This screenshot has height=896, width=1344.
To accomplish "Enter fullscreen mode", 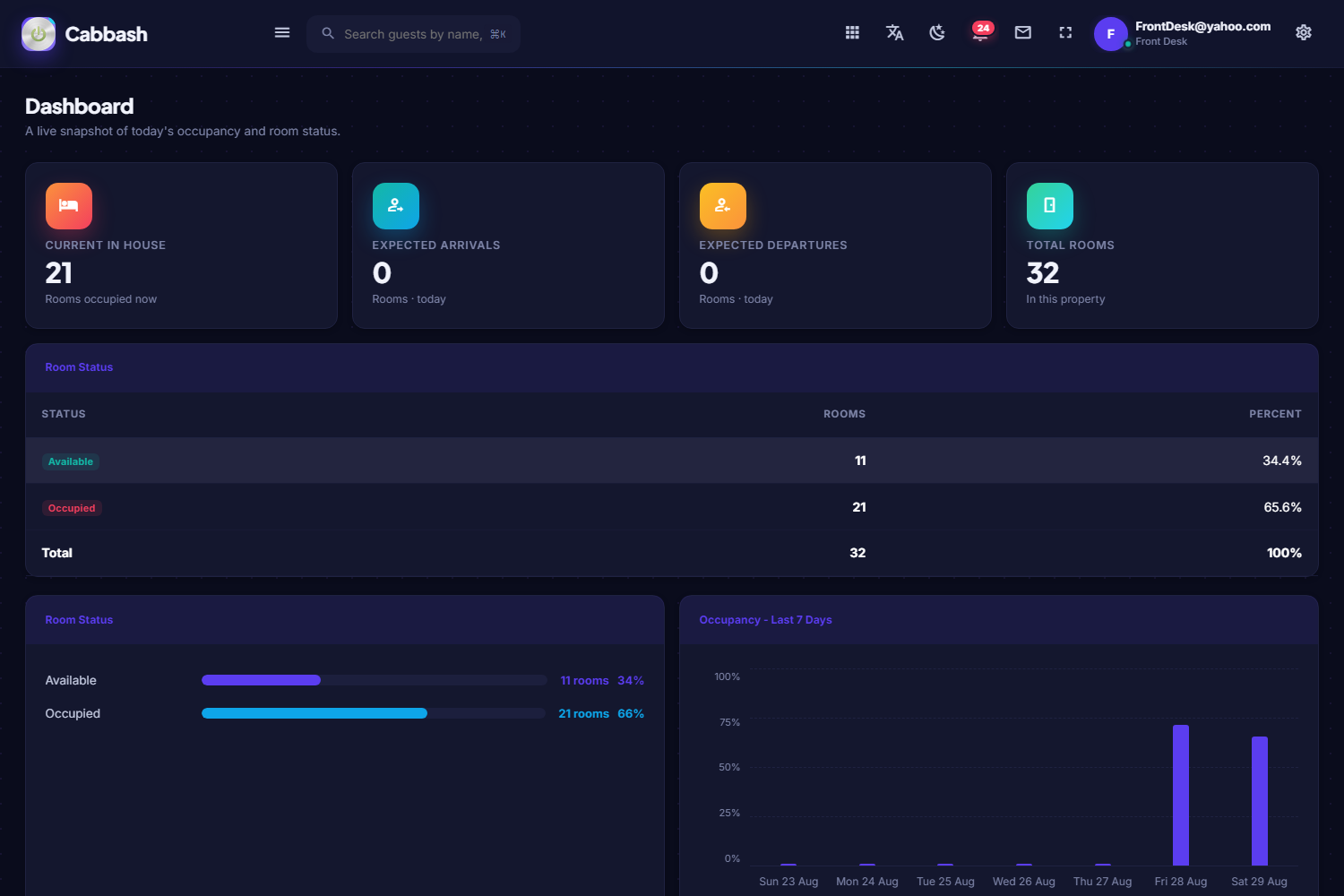I will (1065, 33).
